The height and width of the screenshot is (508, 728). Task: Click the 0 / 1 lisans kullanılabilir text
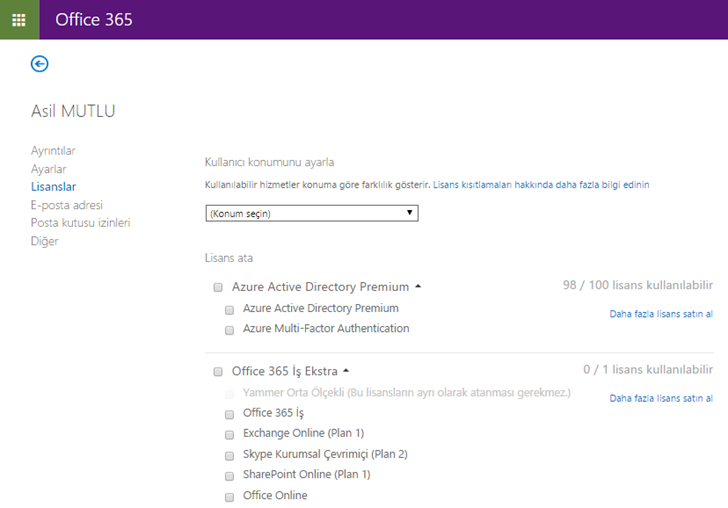648,369
